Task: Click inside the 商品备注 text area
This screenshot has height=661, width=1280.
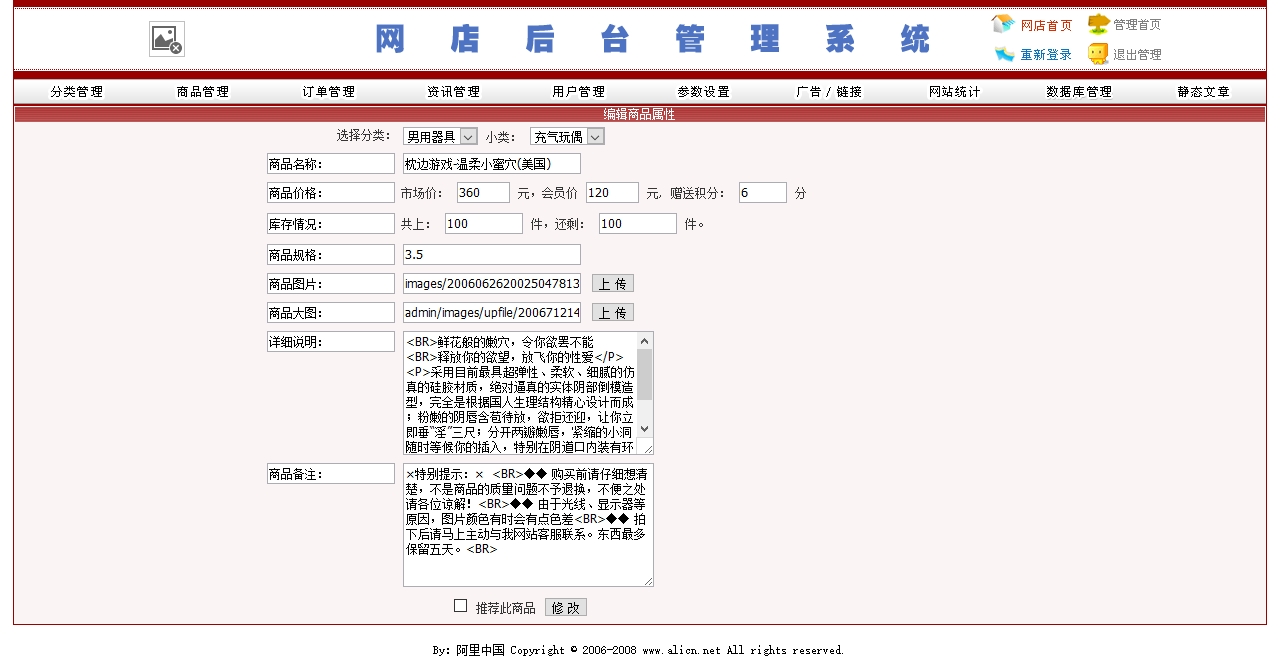Action: click(528, 524)
